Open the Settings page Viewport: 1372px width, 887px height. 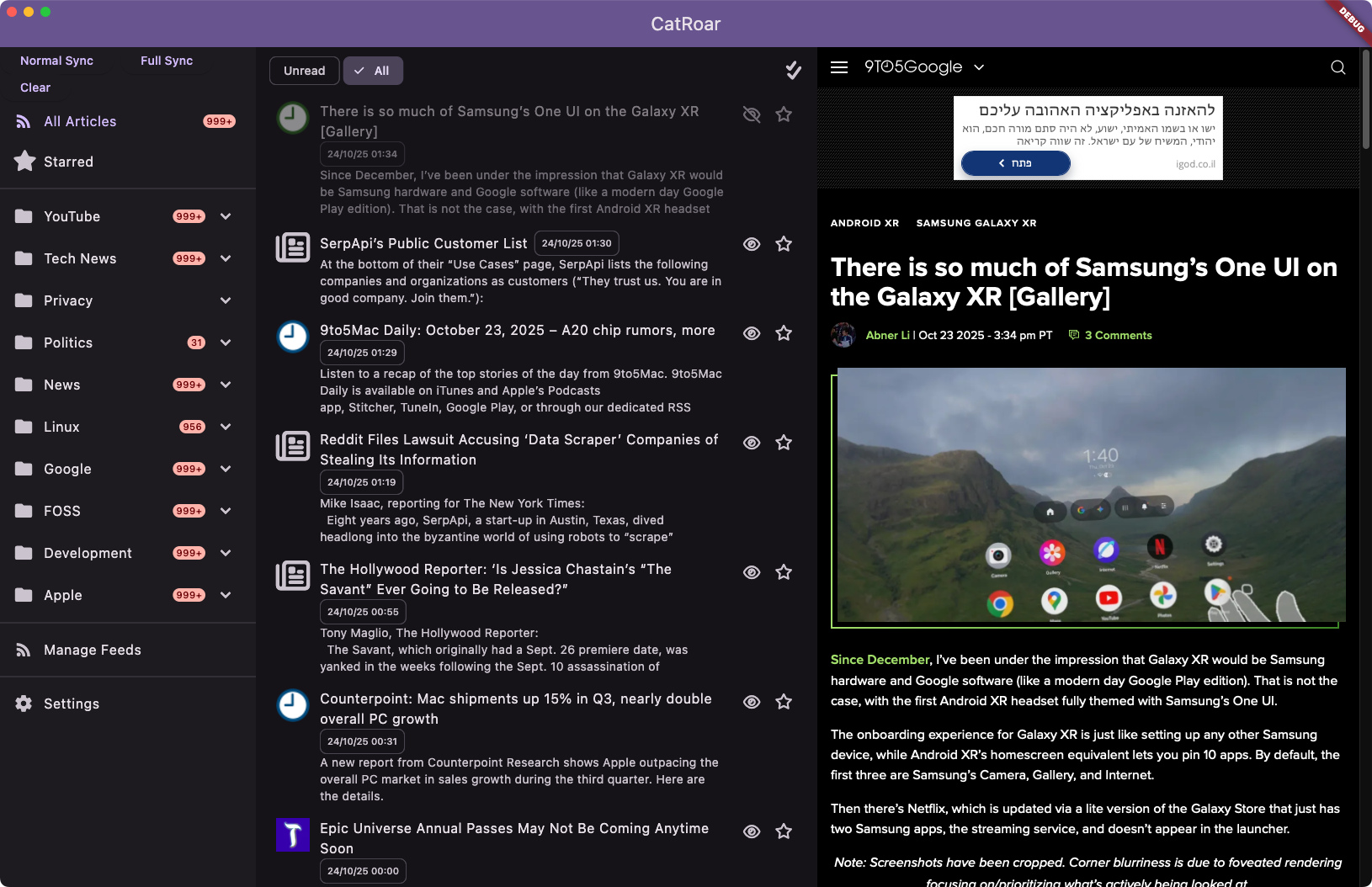coord(126,704)
